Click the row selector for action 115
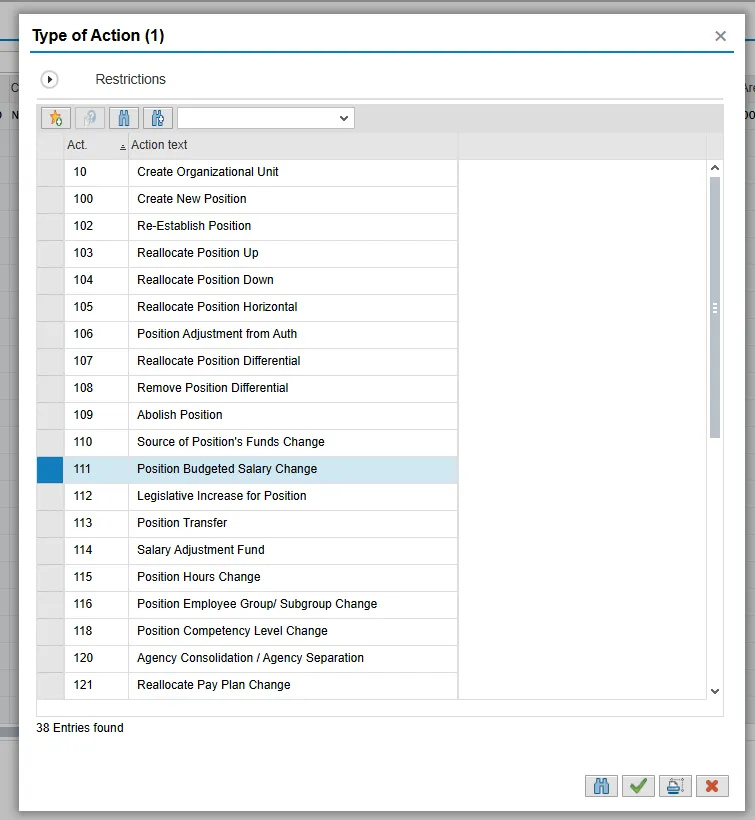This screenshot has height=820, width=755. pyautogui.click(x=50, y=577)
